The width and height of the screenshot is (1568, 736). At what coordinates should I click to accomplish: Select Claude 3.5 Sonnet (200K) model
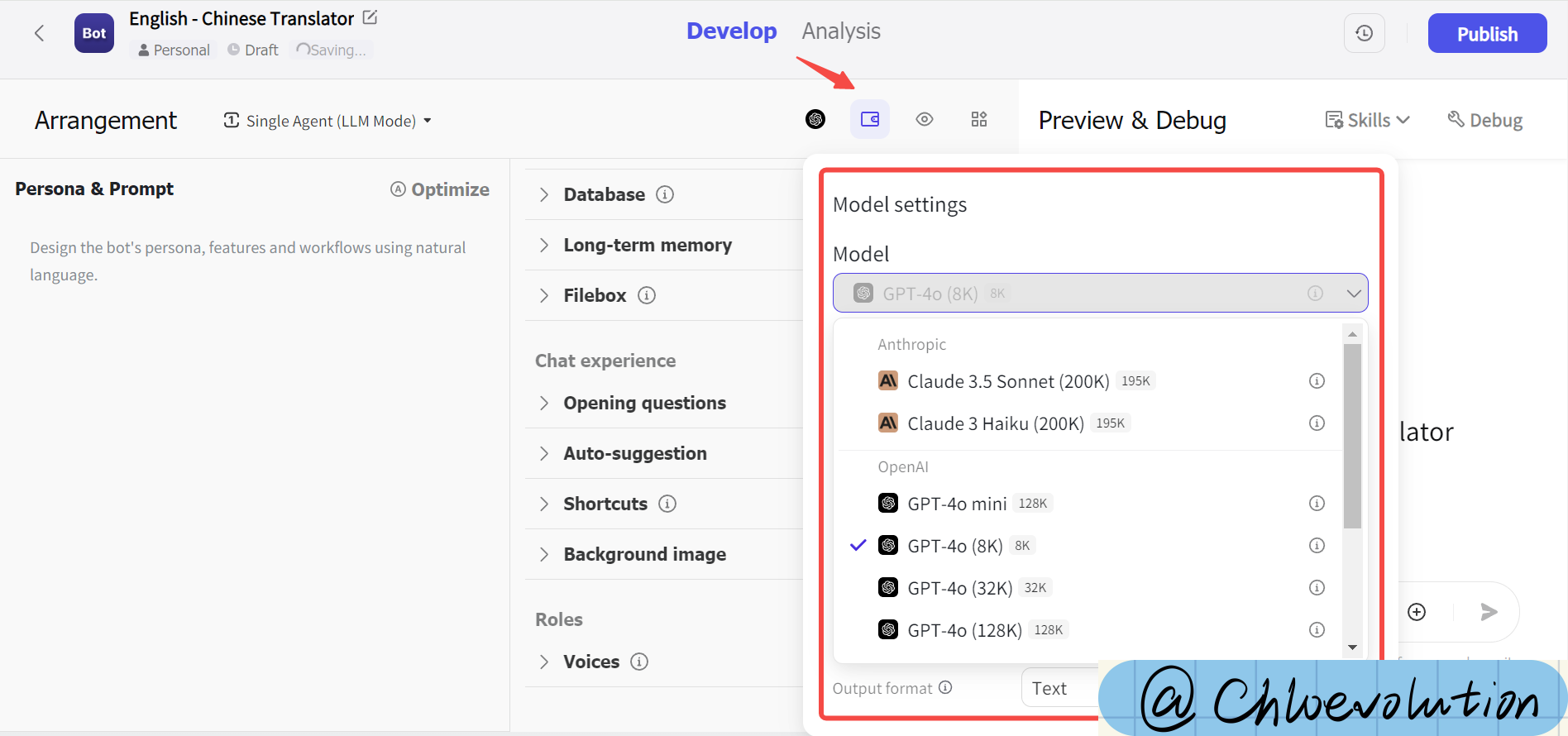coord(1088,381)
